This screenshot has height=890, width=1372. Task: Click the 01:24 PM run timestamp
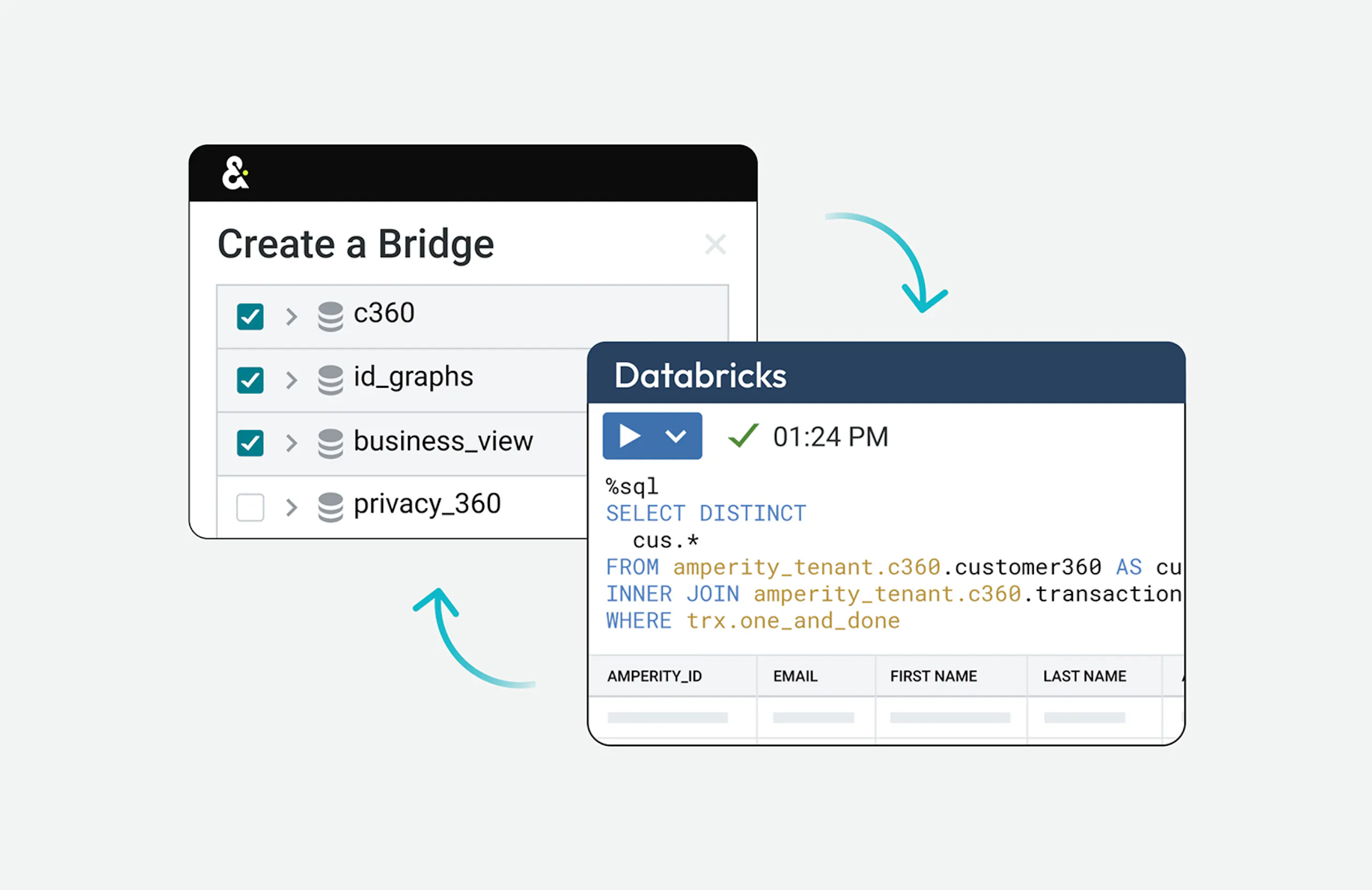(x=831, y=436)
